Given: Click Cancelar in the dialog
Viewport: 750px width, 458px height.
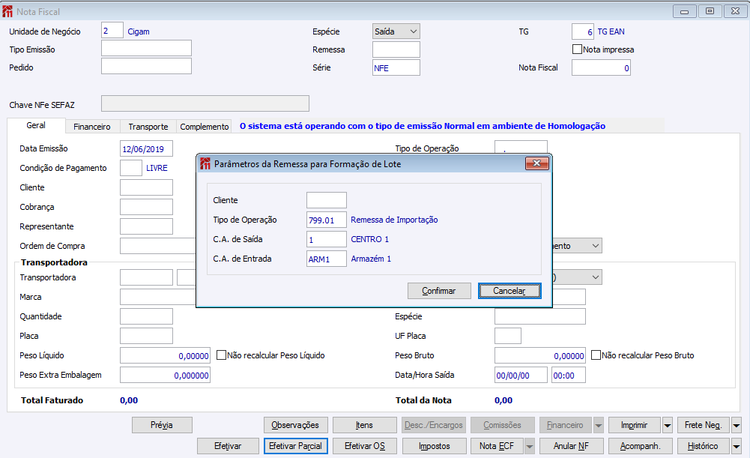Looking at the screenshot, I should (x=509, y=291).
